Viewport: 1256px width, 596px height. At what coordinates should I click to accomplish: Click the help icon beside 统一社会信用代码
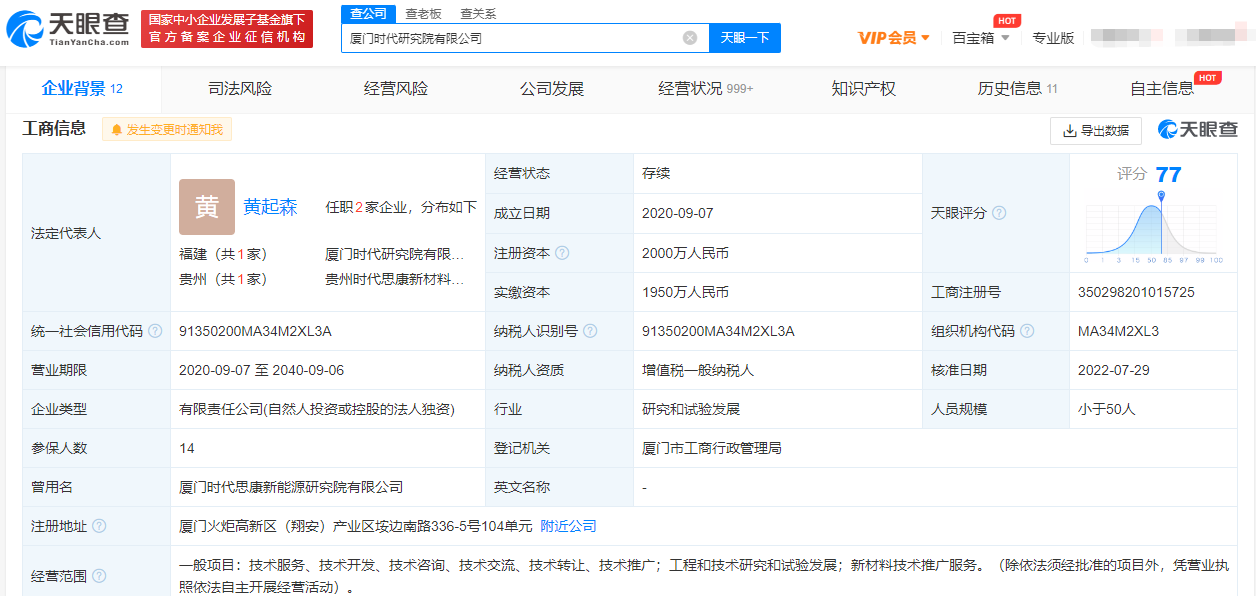click(155, 331)
